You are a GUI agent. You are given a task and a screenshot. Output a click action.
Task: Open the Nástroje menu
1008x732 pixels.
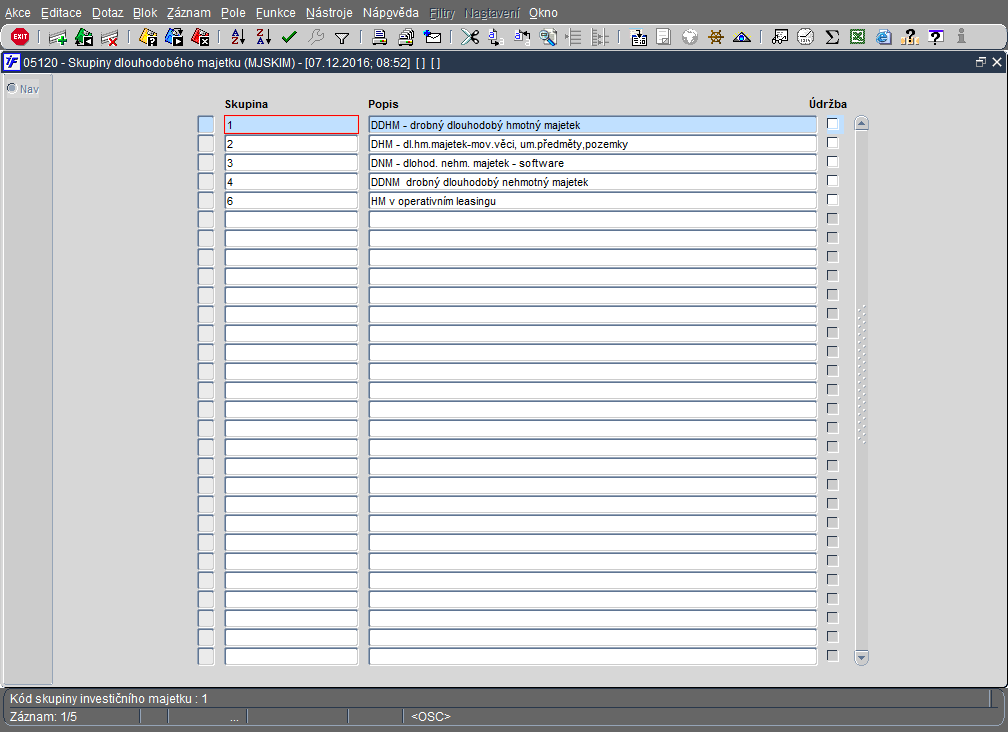(329, 13)
